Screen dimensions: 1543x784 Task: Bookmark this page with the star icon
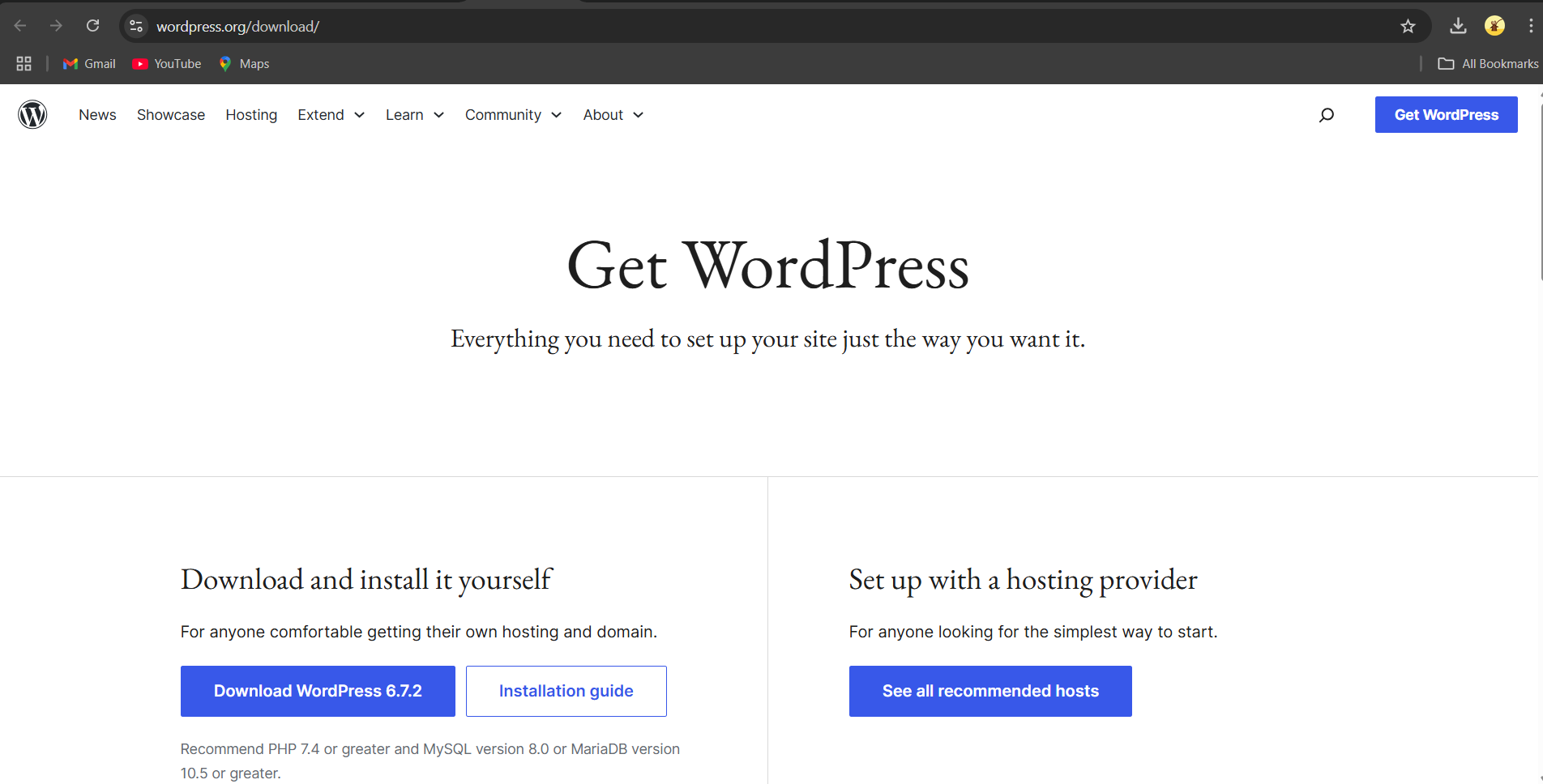(x=1408, y=26)
